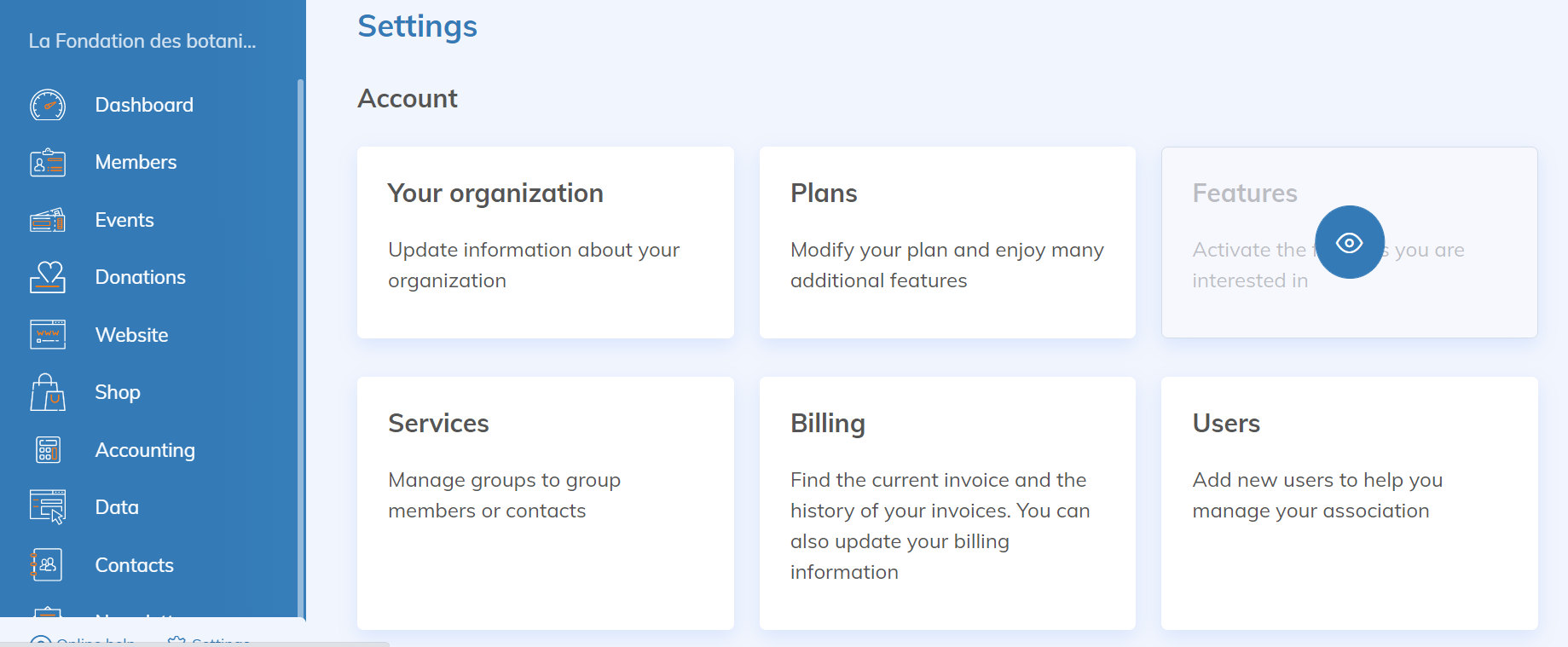Click the Donations heart icon
1568x647 pixels.
coord(48,277)
